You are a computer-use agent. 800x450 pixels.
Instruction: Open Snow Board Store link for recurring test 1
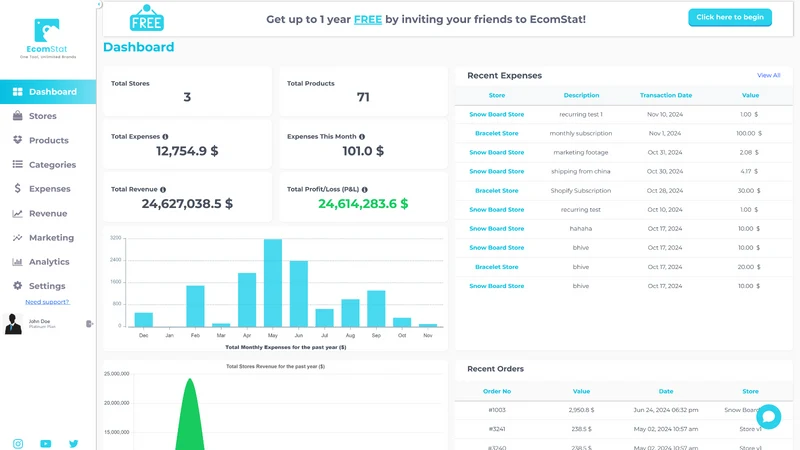point(496,114)
